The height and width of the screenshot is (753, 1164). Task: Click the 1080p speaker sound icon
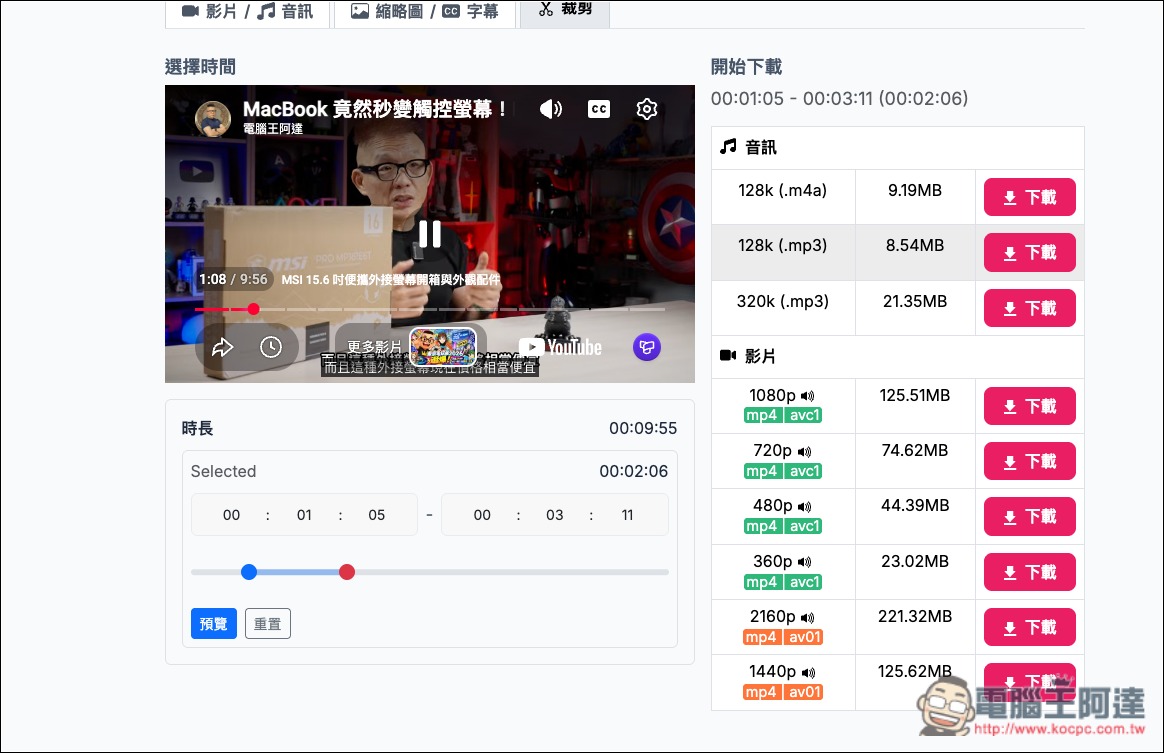(x=808, y=397)
